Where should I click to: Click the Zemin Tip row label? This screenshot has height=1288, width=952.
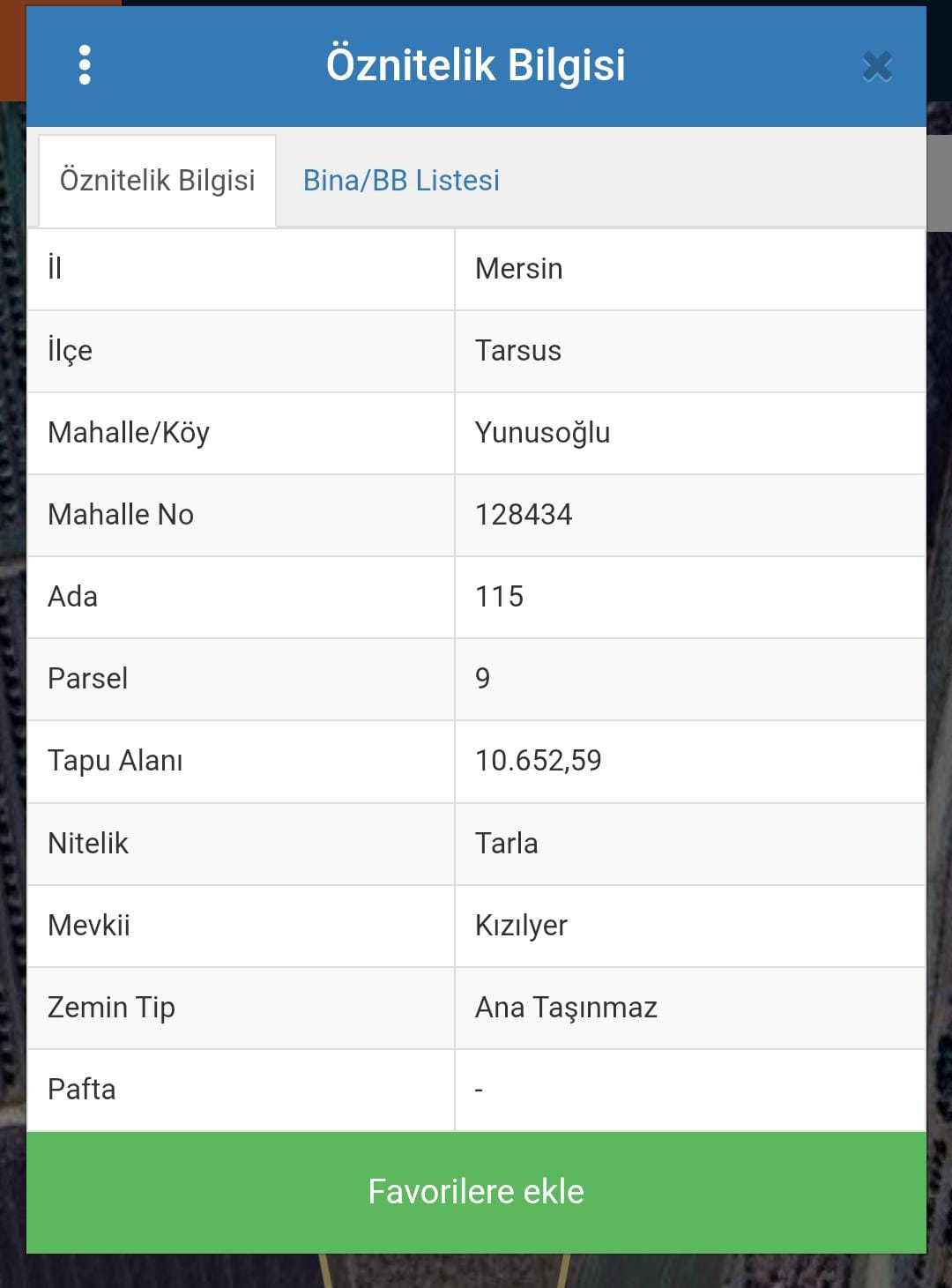point(111,1008)
